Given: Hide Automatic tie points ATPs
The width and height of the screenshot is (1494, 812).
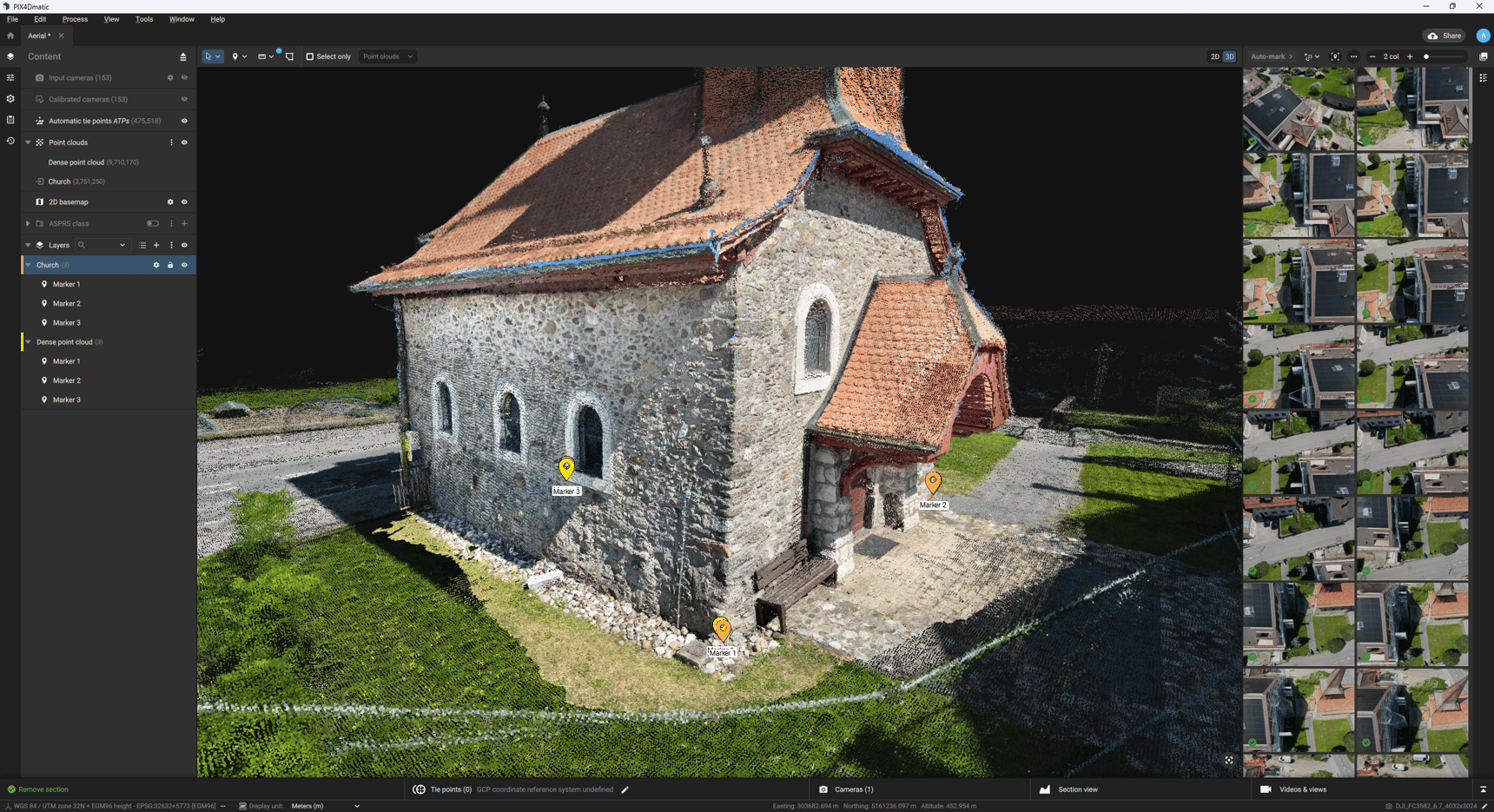Looking at the screenshot, I should [x=184, y=121].
